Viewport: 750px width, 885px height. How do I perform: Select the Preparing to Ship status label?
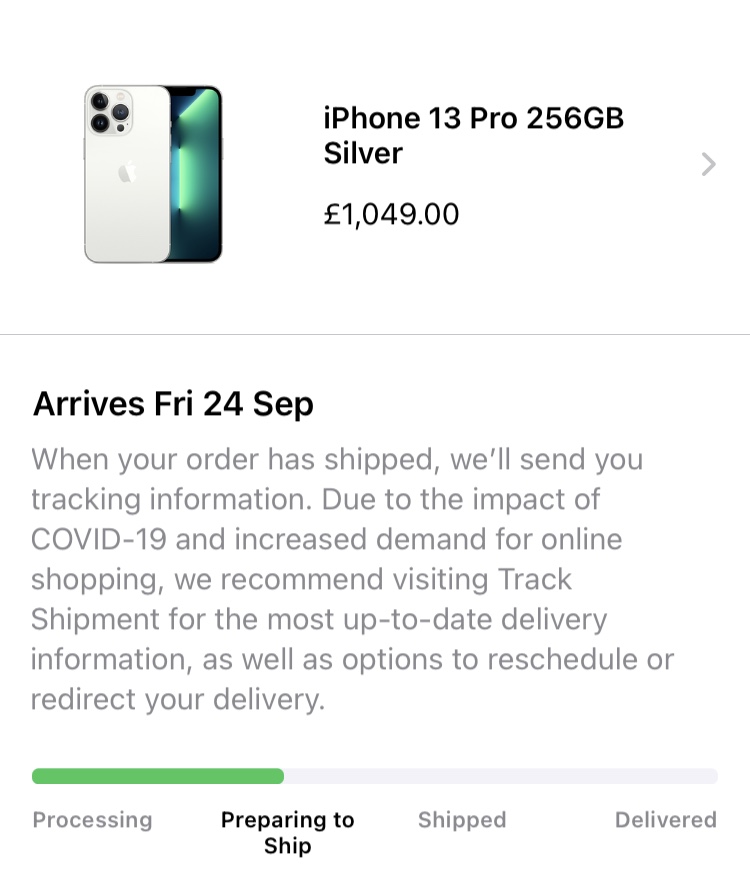click(x=287, y=833)
